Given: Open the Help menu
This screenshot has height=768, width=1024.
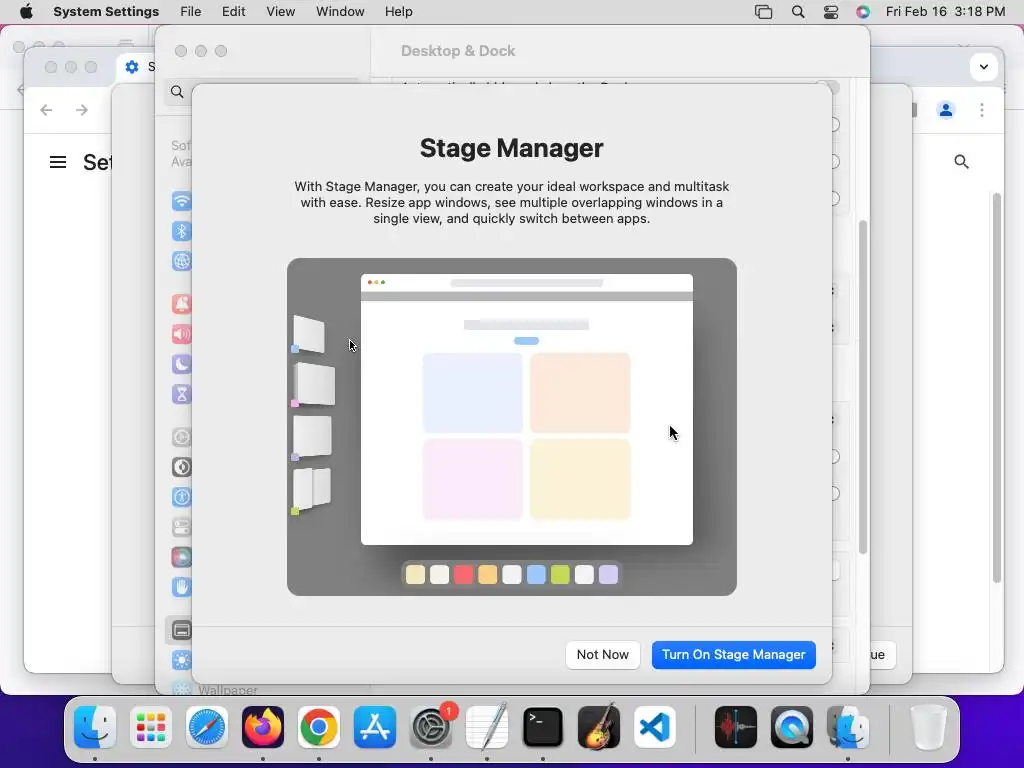Looking at the screenshot, I should tap(398, 12).
